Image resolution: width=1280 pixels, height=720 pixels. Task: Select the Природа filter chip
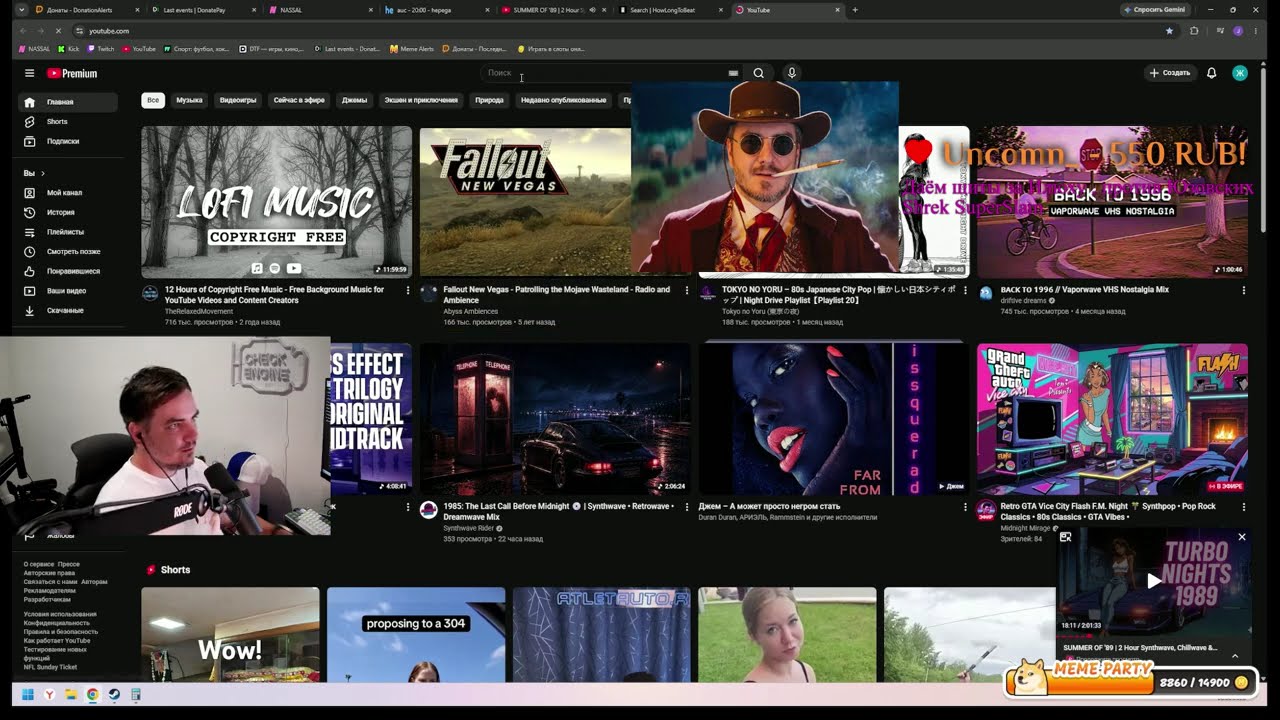tap(489, 100)
